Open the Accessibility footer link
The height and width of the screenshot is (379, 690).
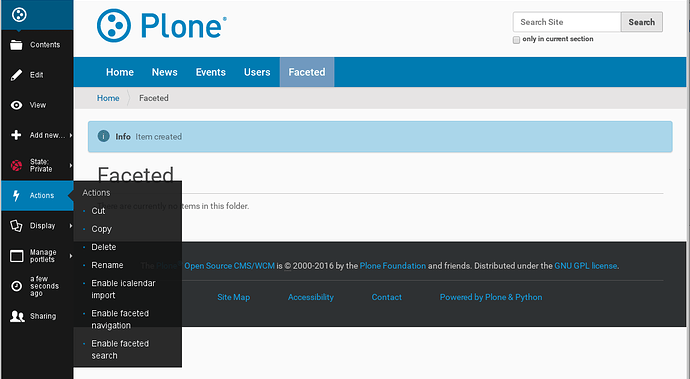pos(311,297)
